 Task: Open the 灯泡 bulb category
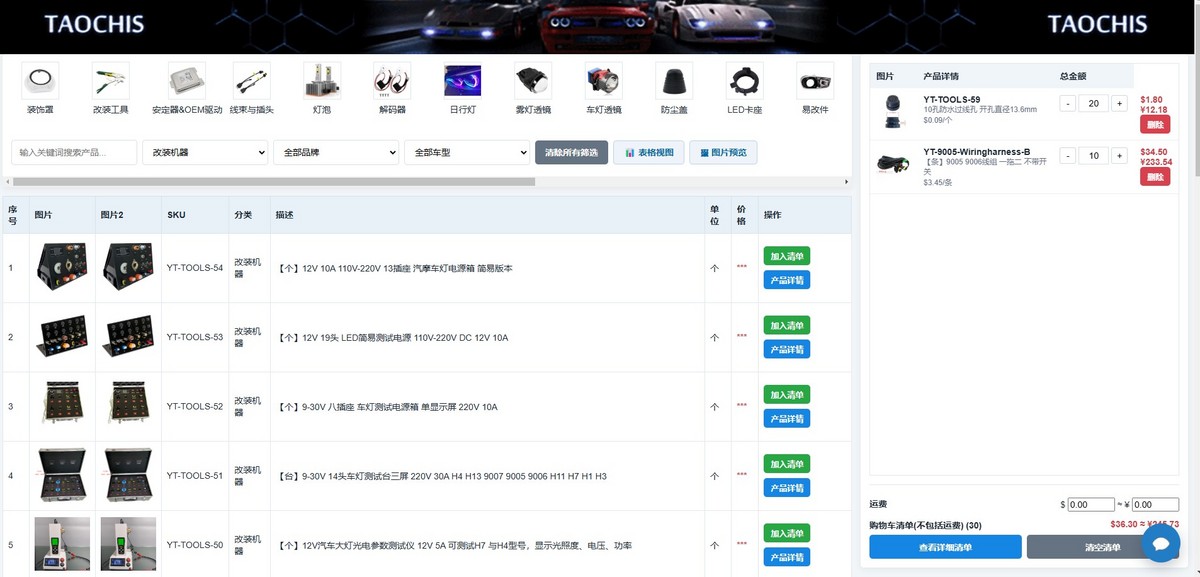click(x=321, y=80)
